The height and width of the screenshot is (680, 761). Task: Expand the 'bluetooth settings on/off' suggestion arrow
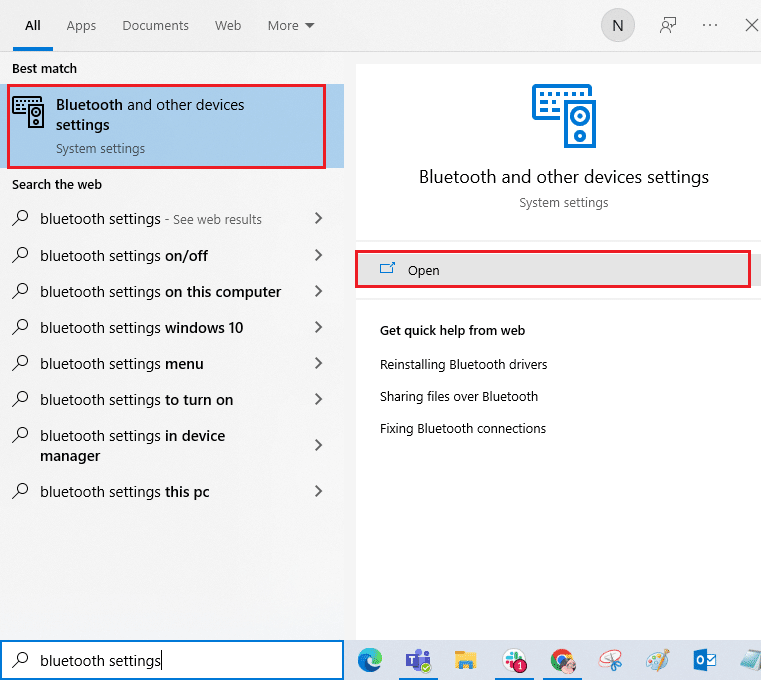point(318,255)
